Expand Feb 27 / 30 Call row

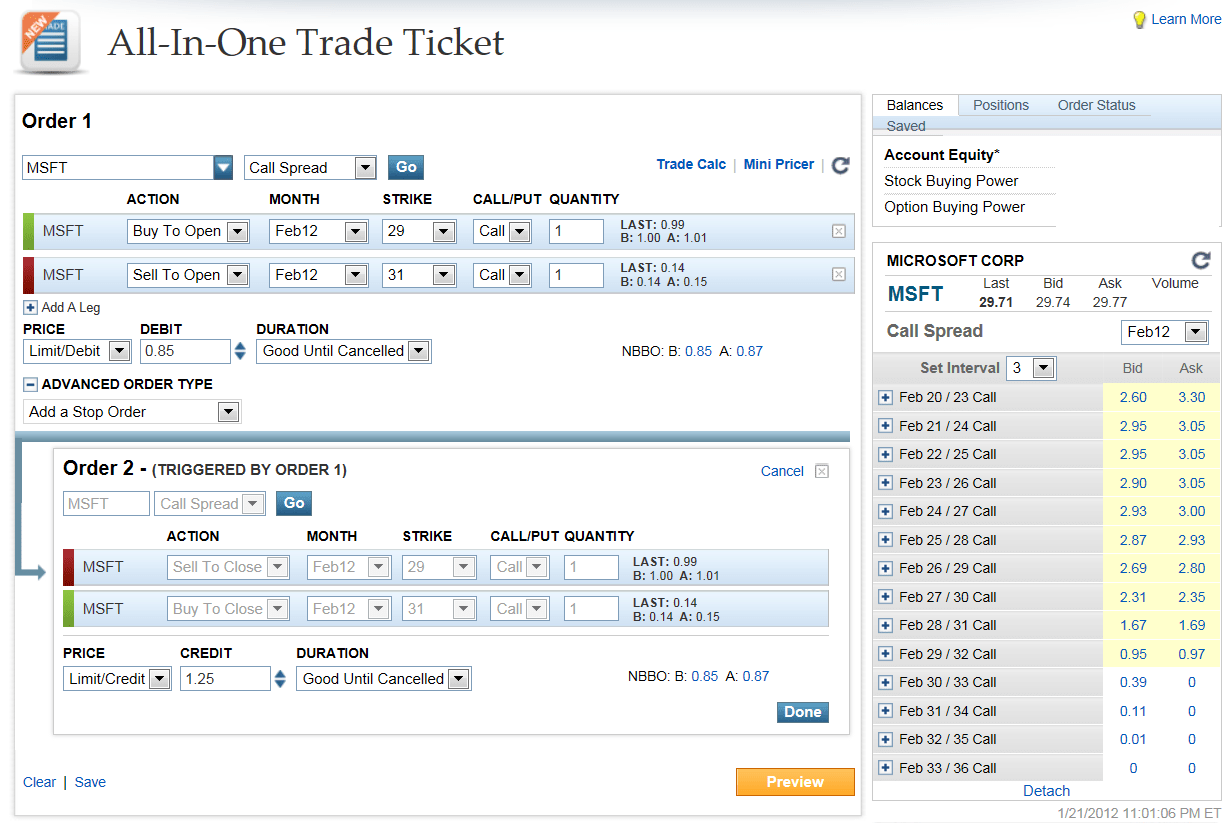885,597
